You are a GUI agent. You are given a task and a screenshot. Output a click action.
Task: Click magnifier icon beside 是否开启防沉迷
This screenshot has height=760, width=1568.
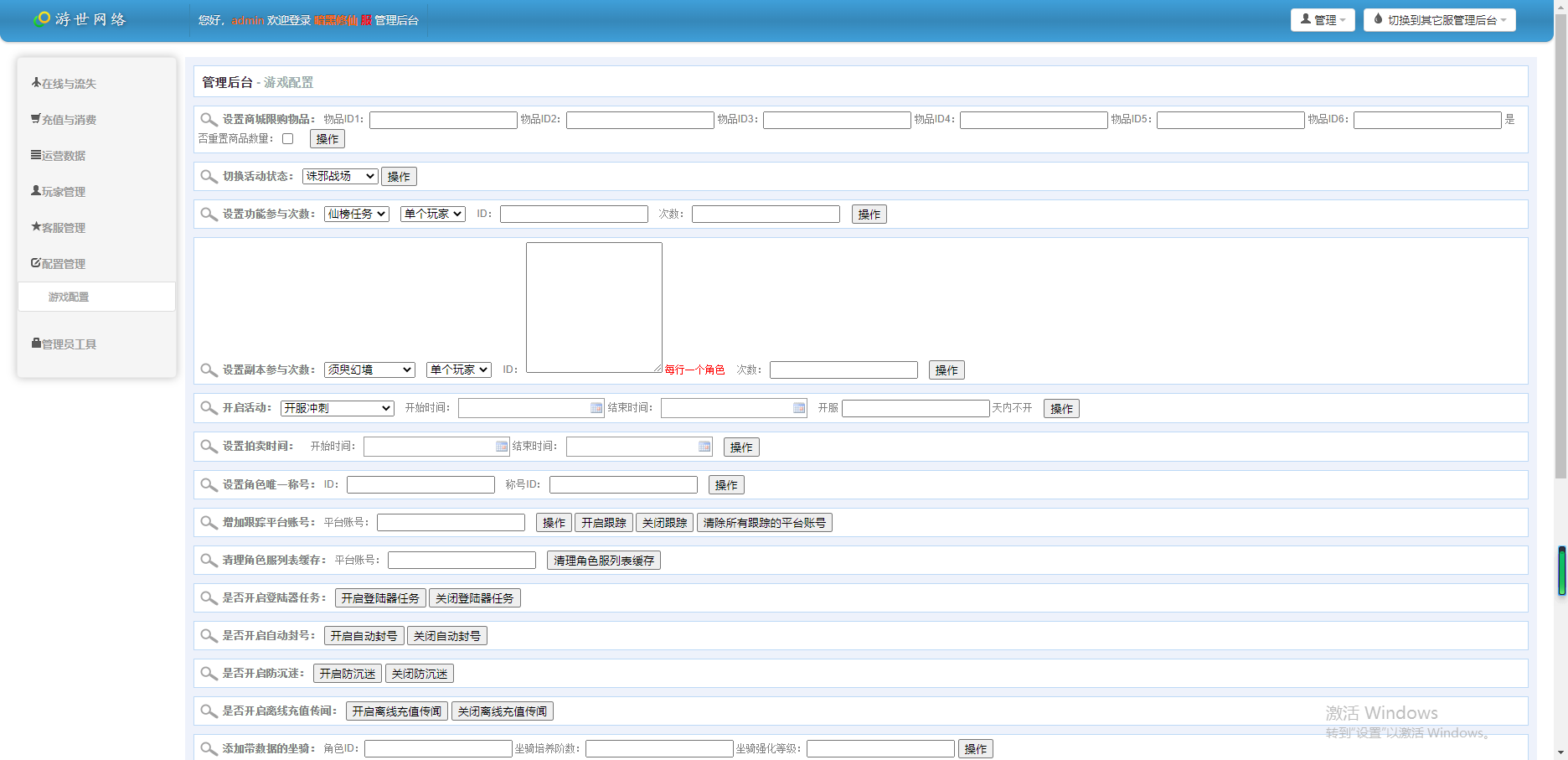tap(209, 674)
